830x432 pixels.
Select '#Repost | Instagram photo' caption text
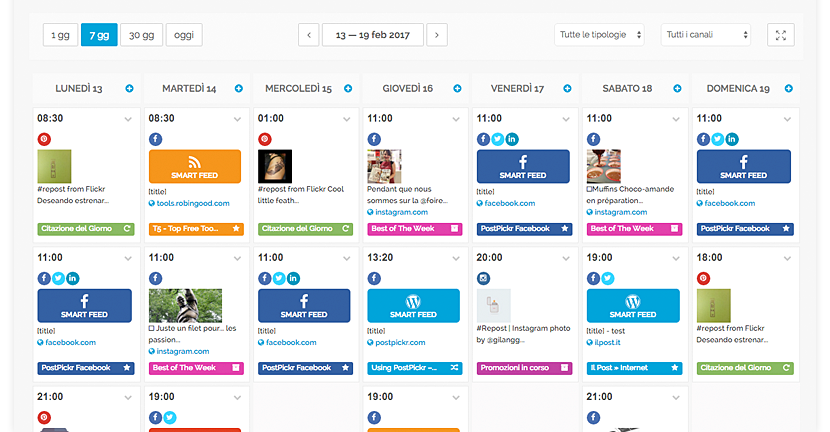pyautogui.click(x=524, y=328)
